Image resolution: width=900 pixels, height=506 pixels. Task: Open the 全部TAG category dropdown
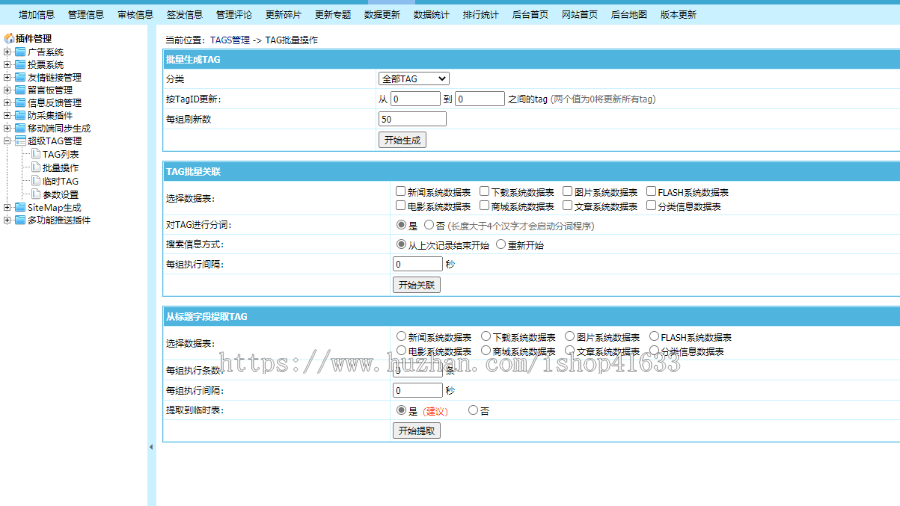pos(413,78)
